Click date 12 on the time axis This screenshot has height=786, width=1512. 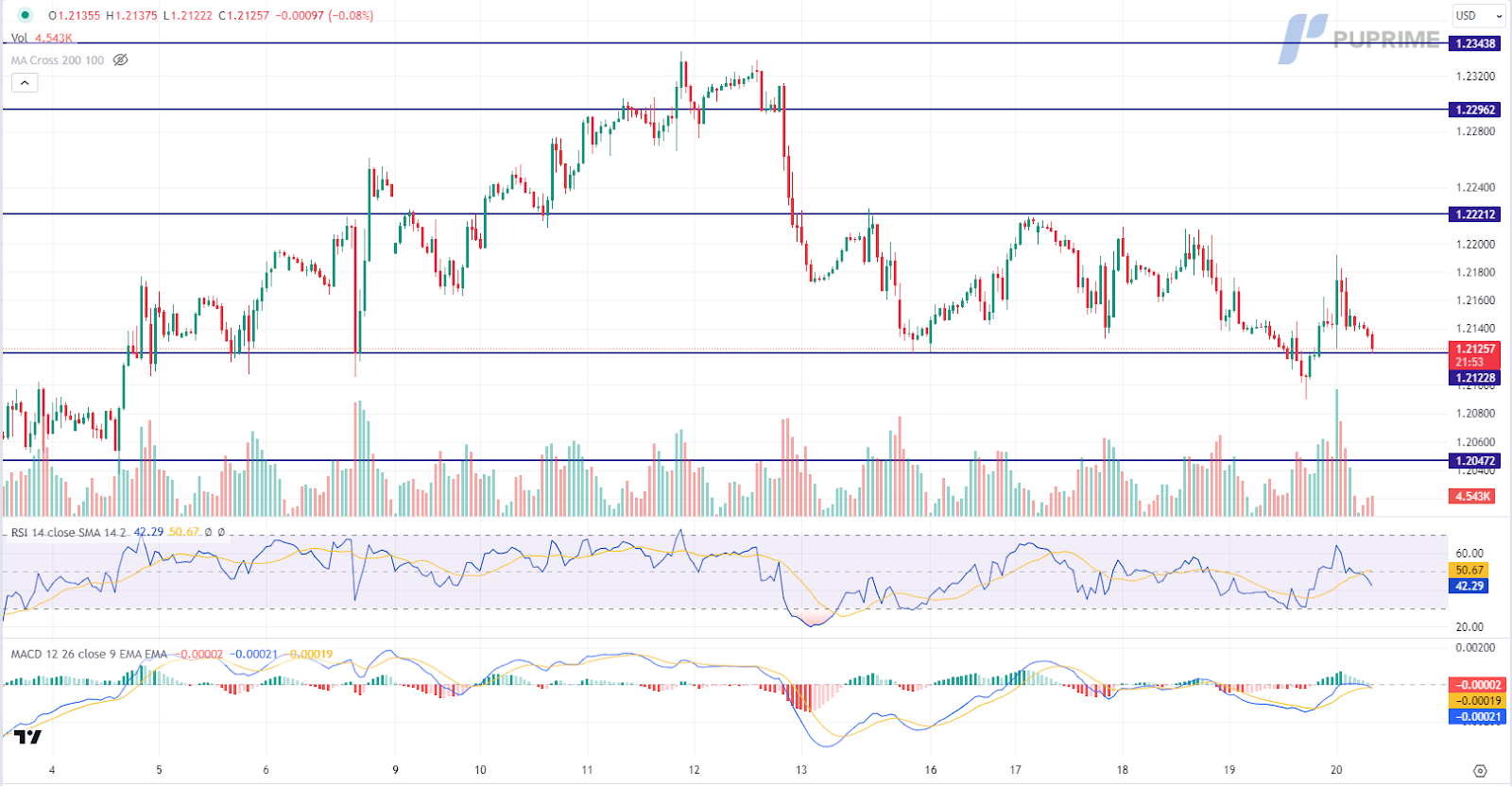[x=695, y=770]
